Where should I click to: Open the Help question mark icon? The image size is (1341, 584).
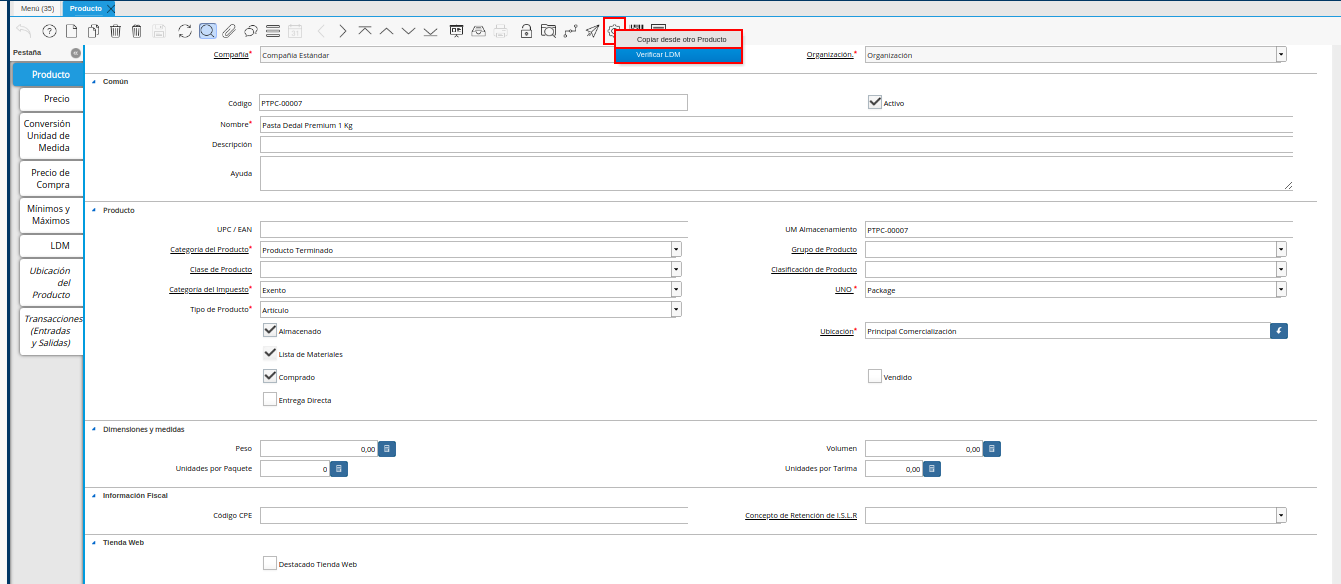[x=48, y=31]
